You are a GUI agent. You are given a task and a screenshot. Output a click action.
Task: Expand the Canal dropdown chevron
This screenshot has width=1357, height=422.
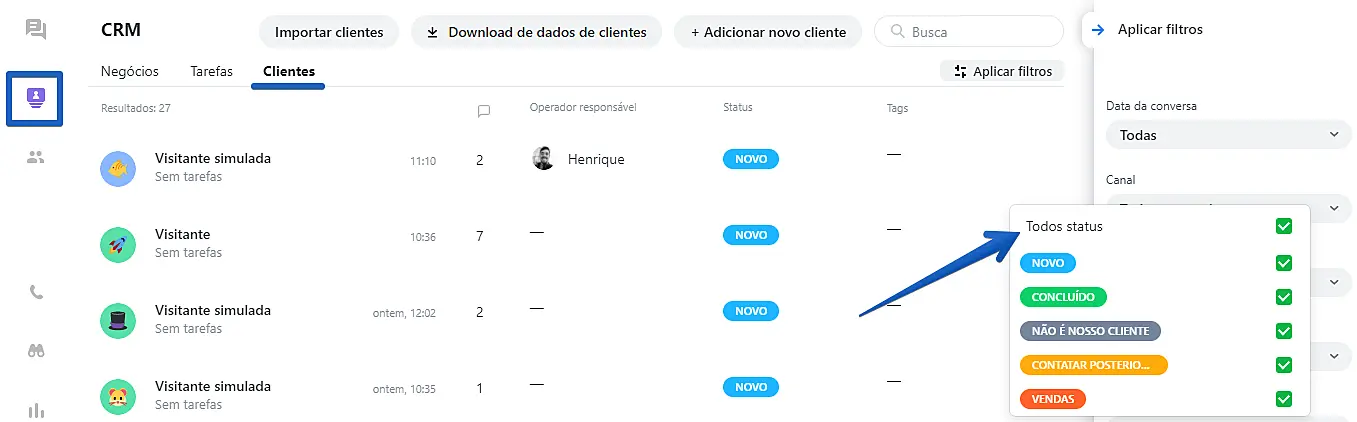tap(1333, 209)
